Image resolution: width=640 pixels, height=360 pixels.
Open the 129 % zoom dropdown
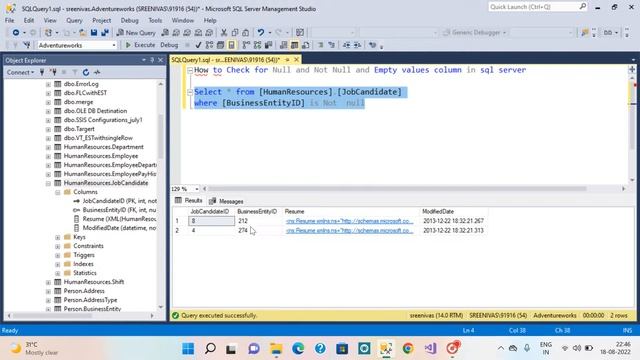[196, 189]
